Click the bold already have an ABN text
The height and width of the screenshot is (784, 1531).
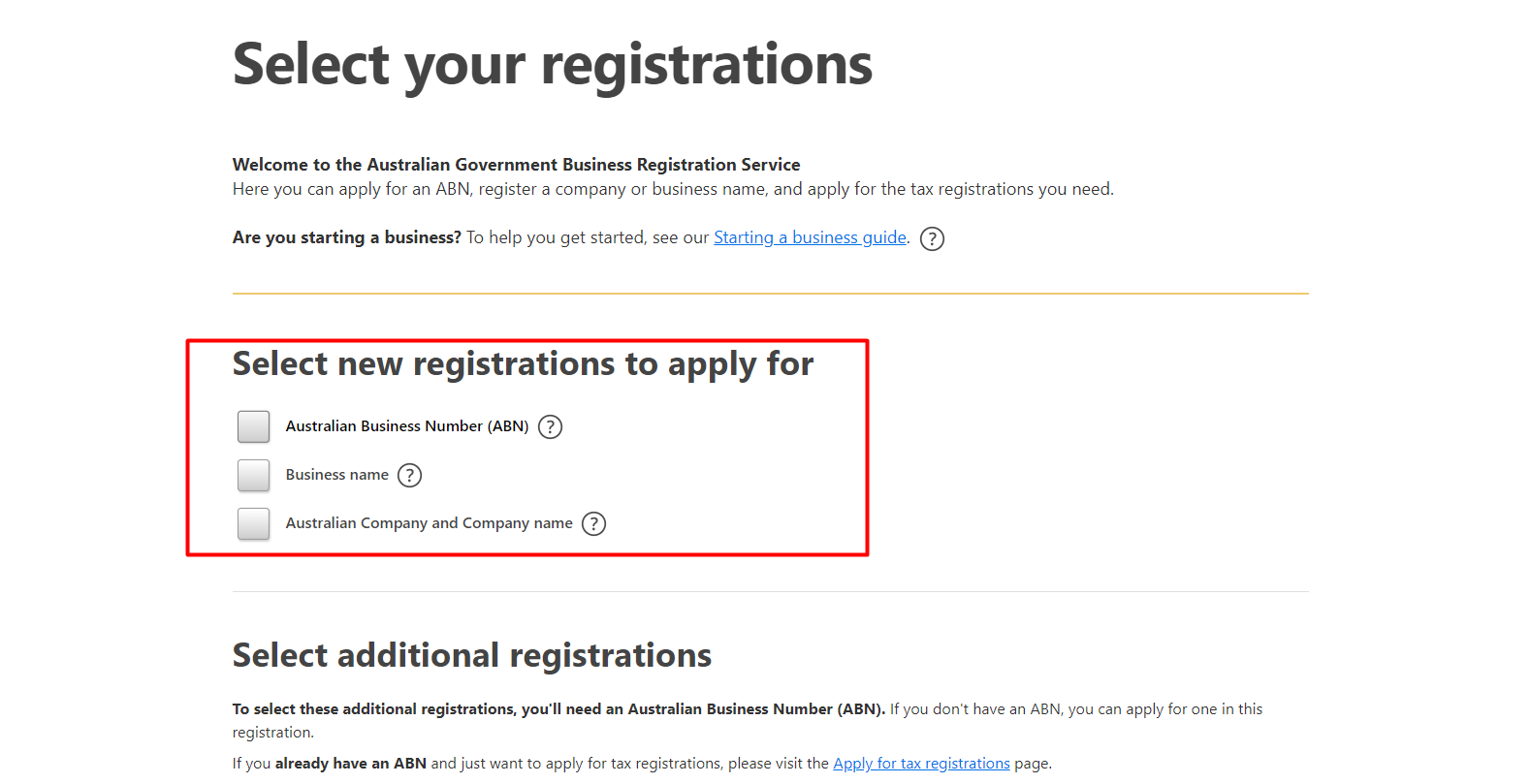(351, 764)
